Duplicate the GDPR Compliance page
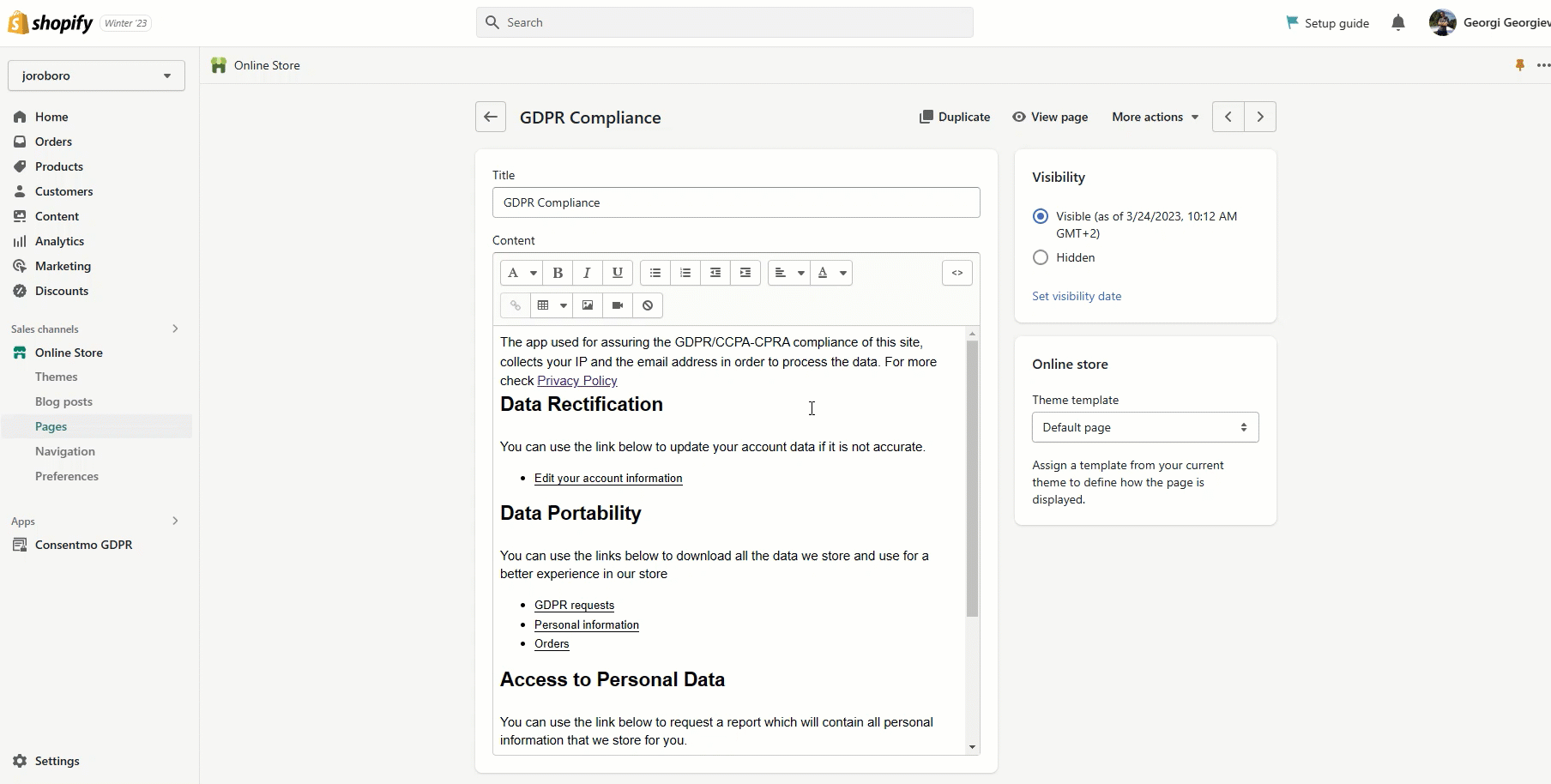The image size is (1551, 784). [954, 117]
